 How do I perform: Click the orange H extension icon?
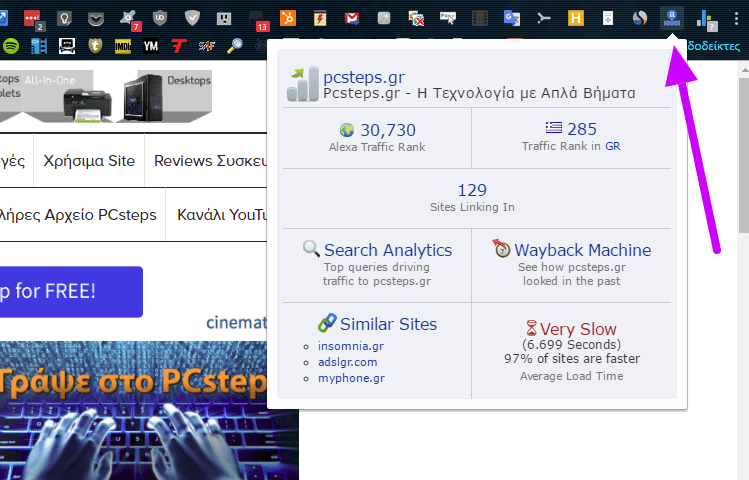click(x=576, y=19)
